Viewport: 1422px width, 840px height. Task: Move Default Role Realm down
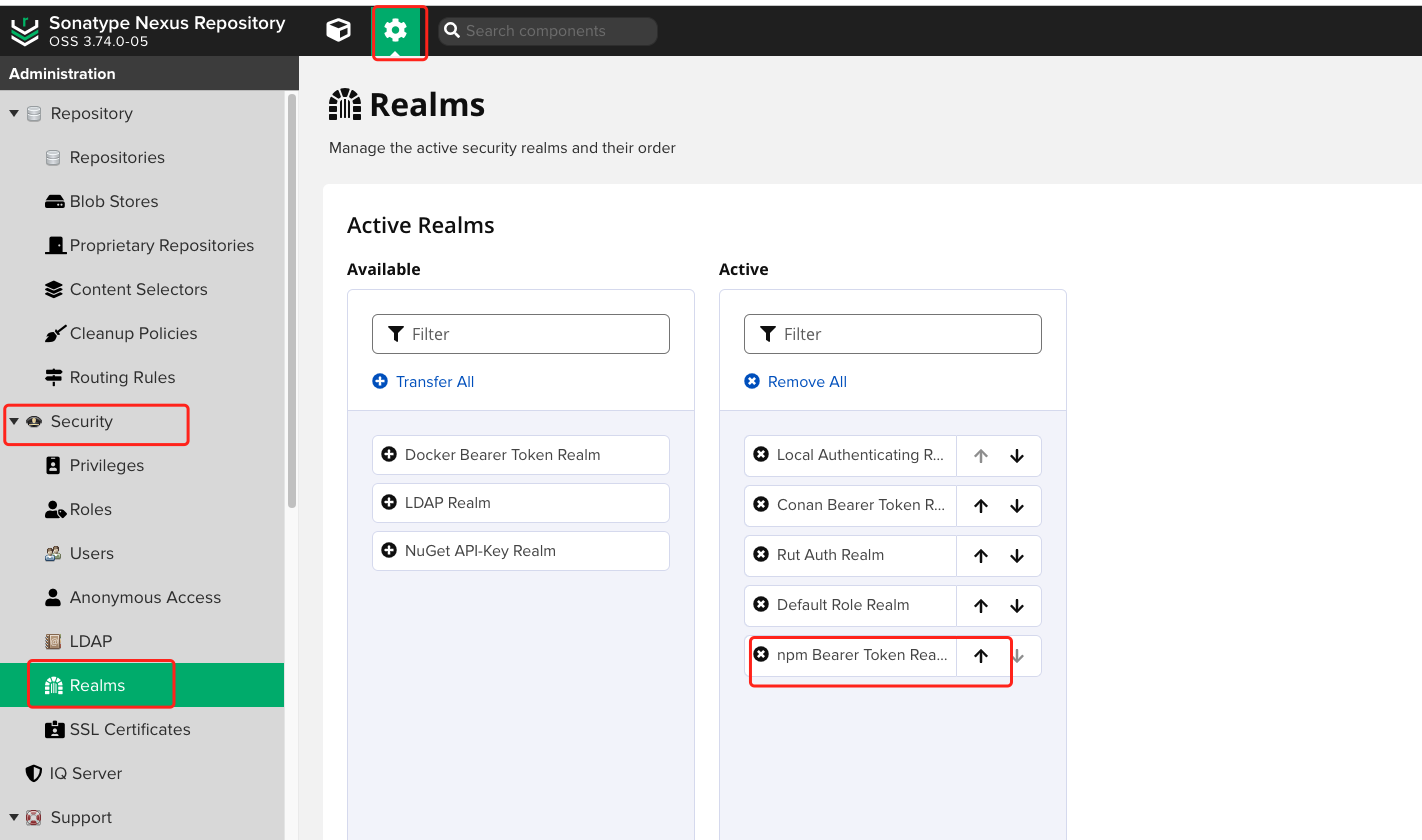[x=1017, y=606]
